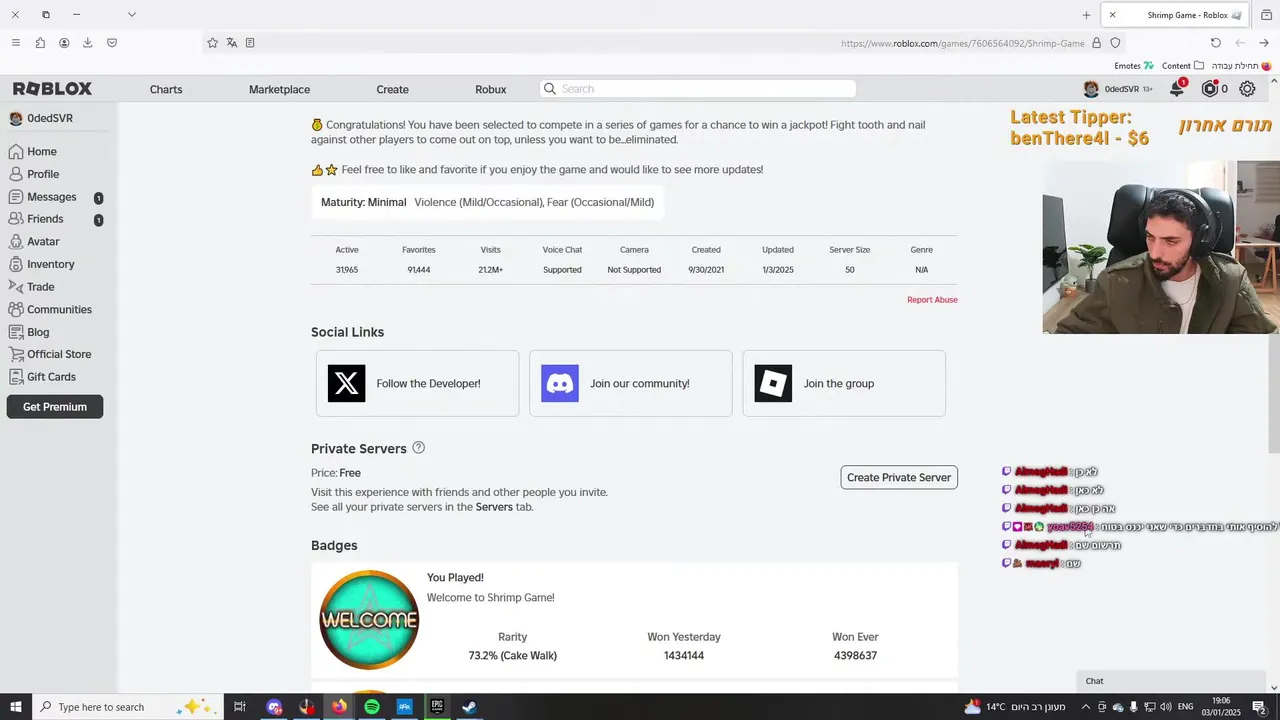Click the Save to Pocket icon
The width and height of the screenshot is (1280, 720).
pos(112,43)
